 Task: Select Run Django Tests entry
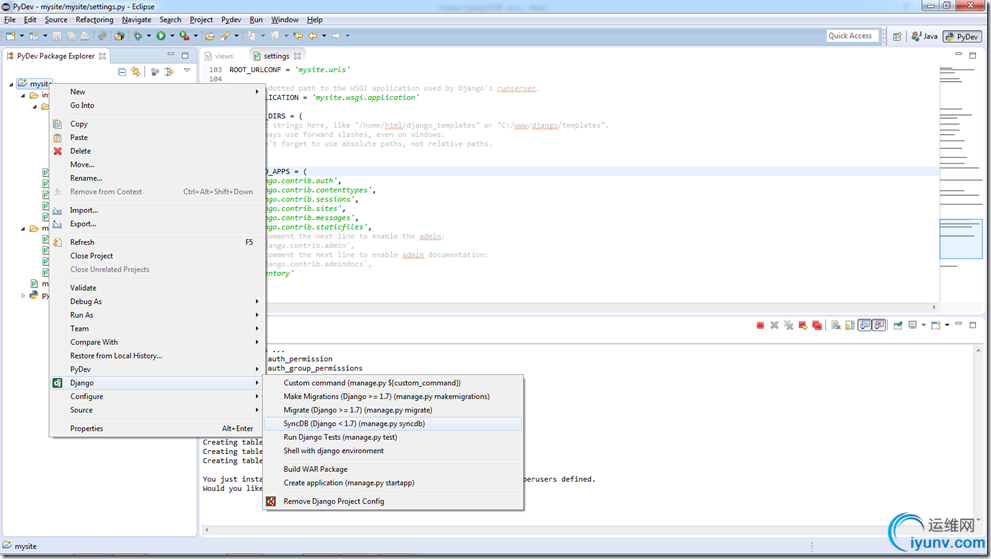click(392, 437)
